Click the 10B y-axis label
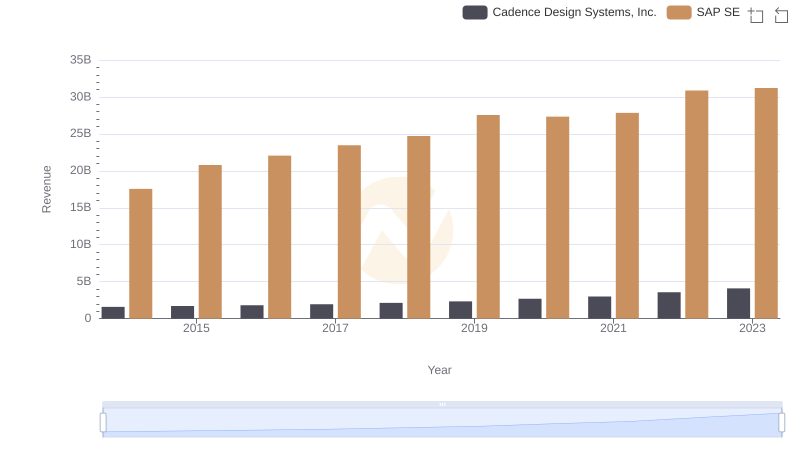This screenshot has width=800, height=461. pos(81,244)
